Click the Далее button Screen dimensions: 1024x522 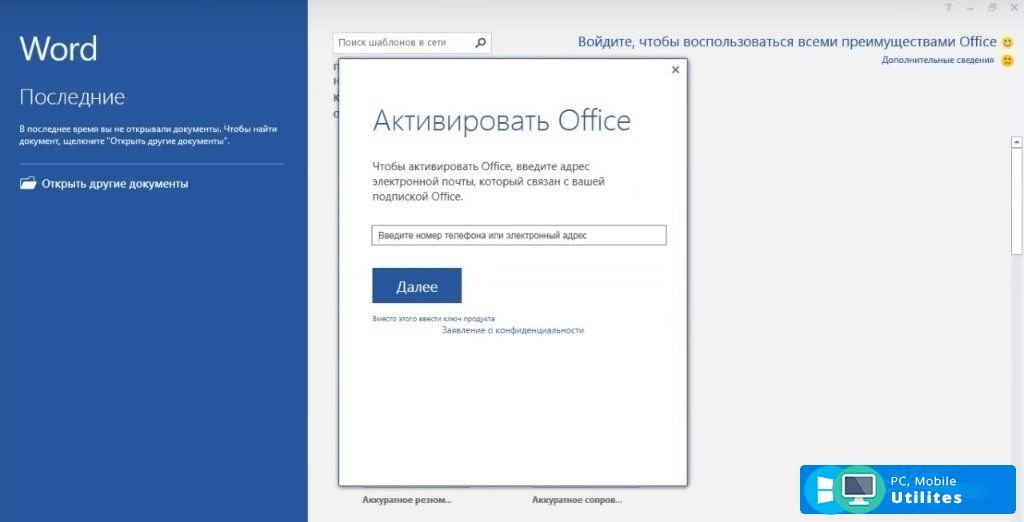[x=417, y=285]
